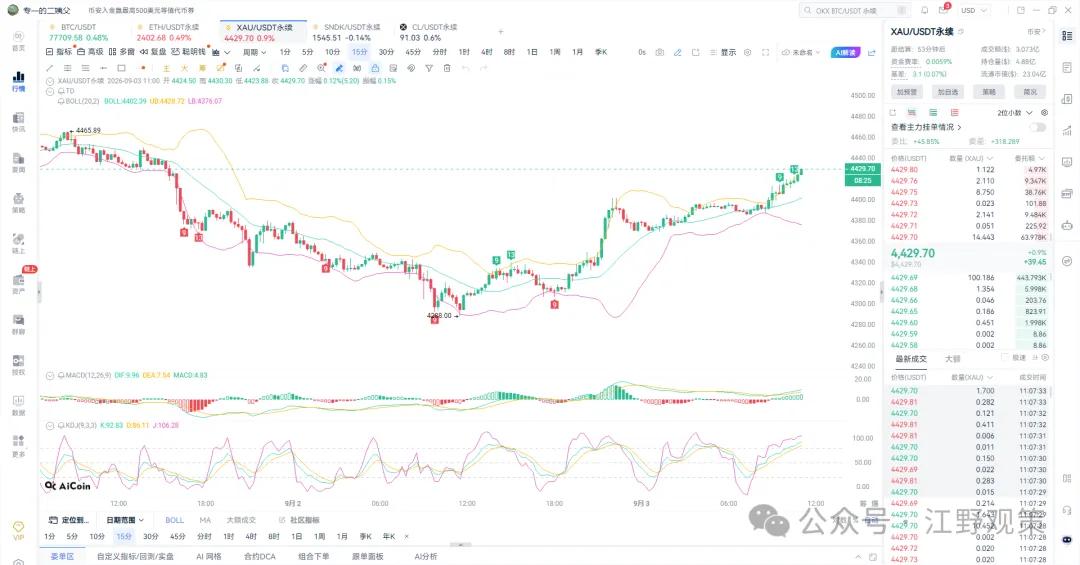Collapse the XAU/USDT永续 candle info row
Viewport: 1080px width, 565px height.
[x=50, y=81]
